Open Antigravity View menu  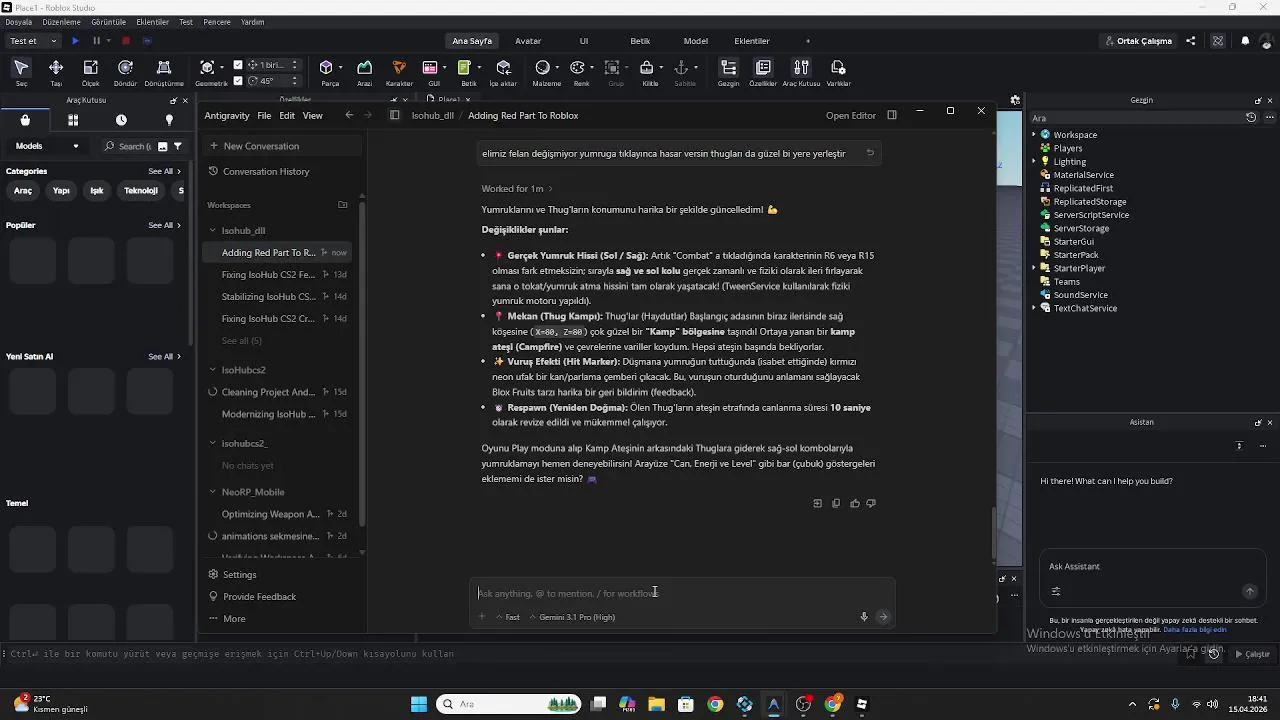pos(313,116)
